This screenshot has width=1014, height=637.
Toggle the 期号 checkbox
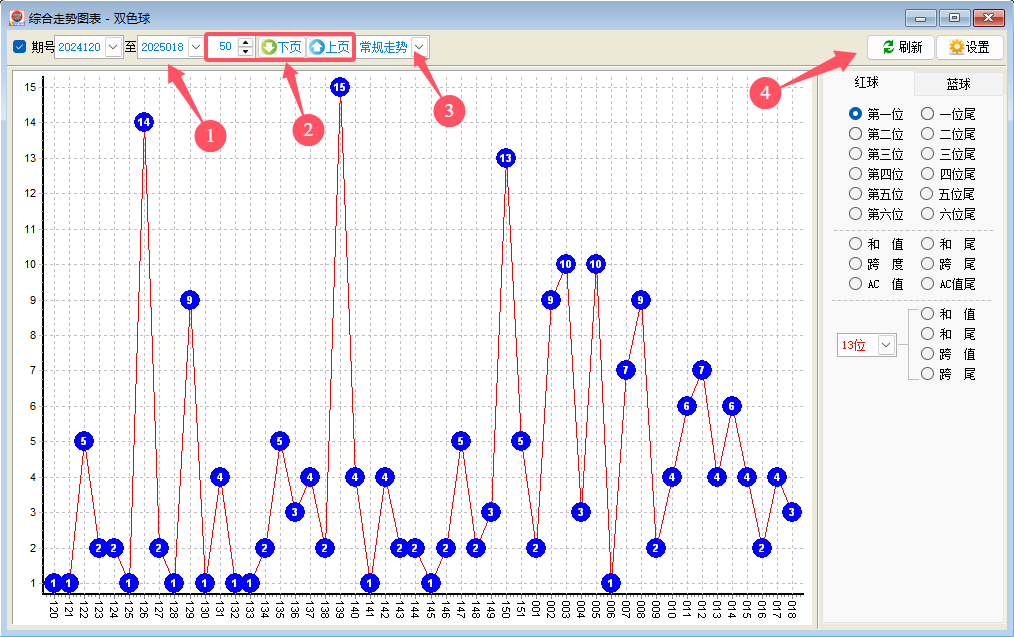coord(20,47)
